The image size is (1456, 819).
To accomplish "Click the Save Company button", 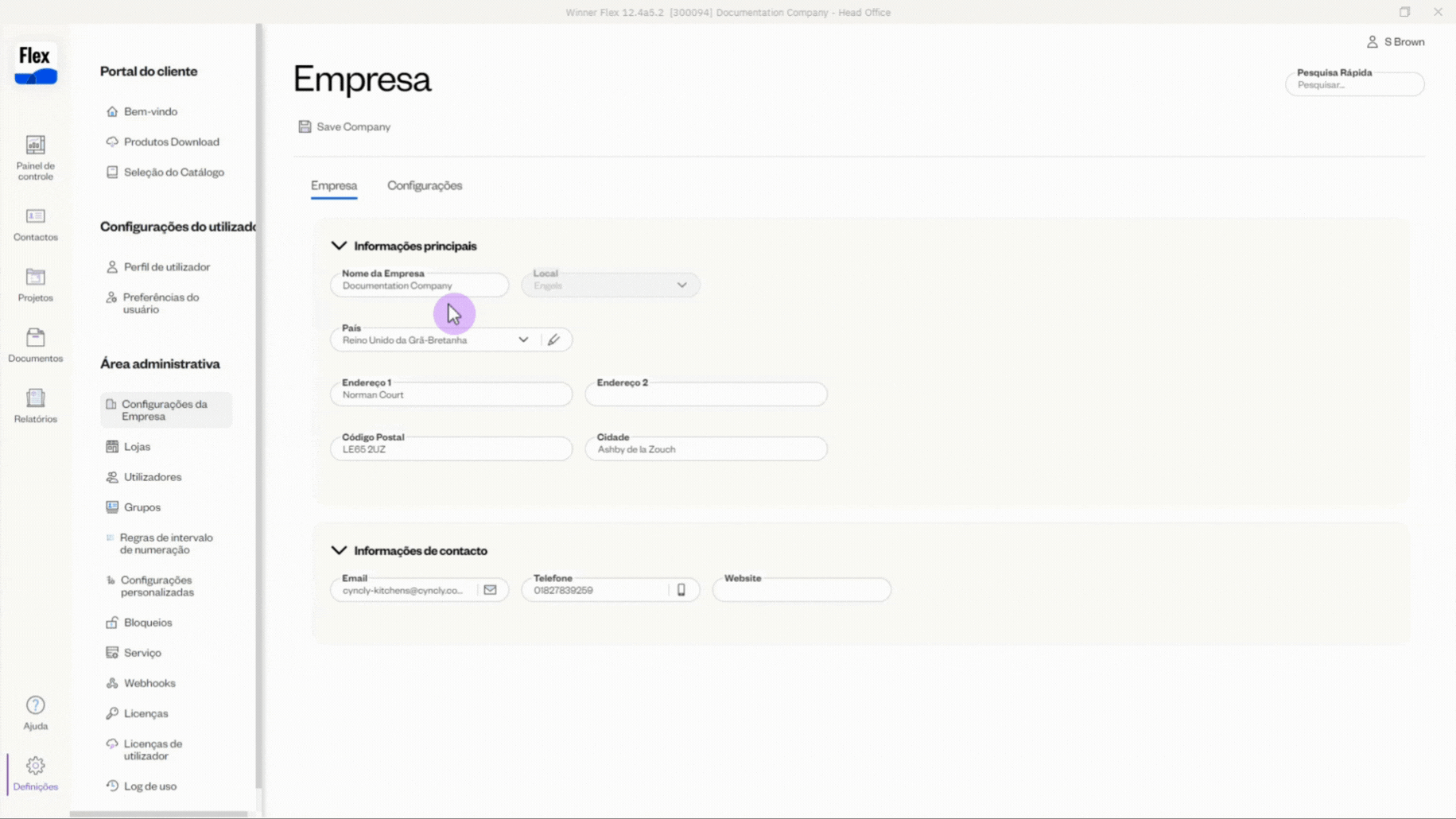I will click(x=344, y=126).
